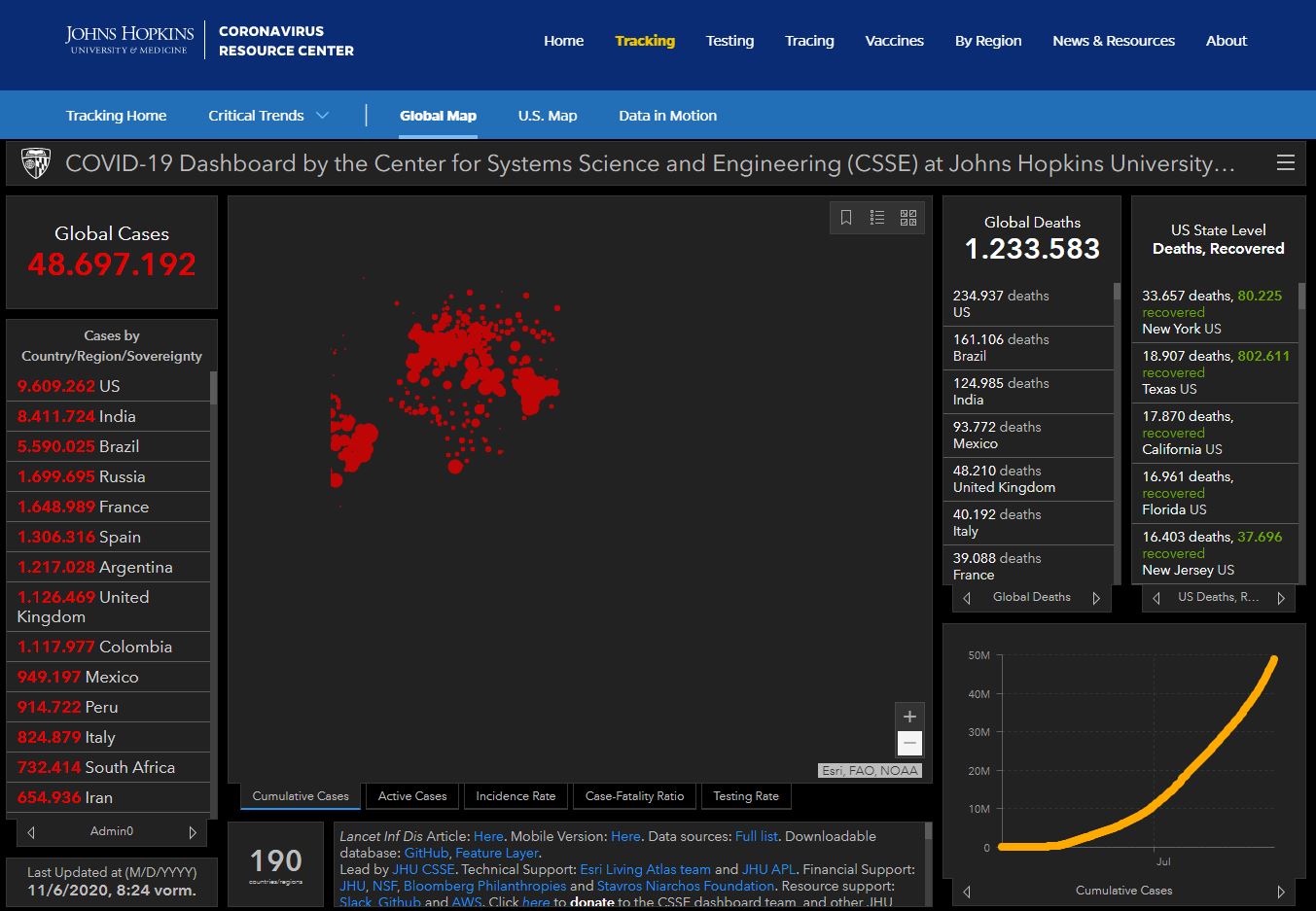Go to next page in Admin0 cases list
Screen dimensions: 1316x911
[193, 832]
